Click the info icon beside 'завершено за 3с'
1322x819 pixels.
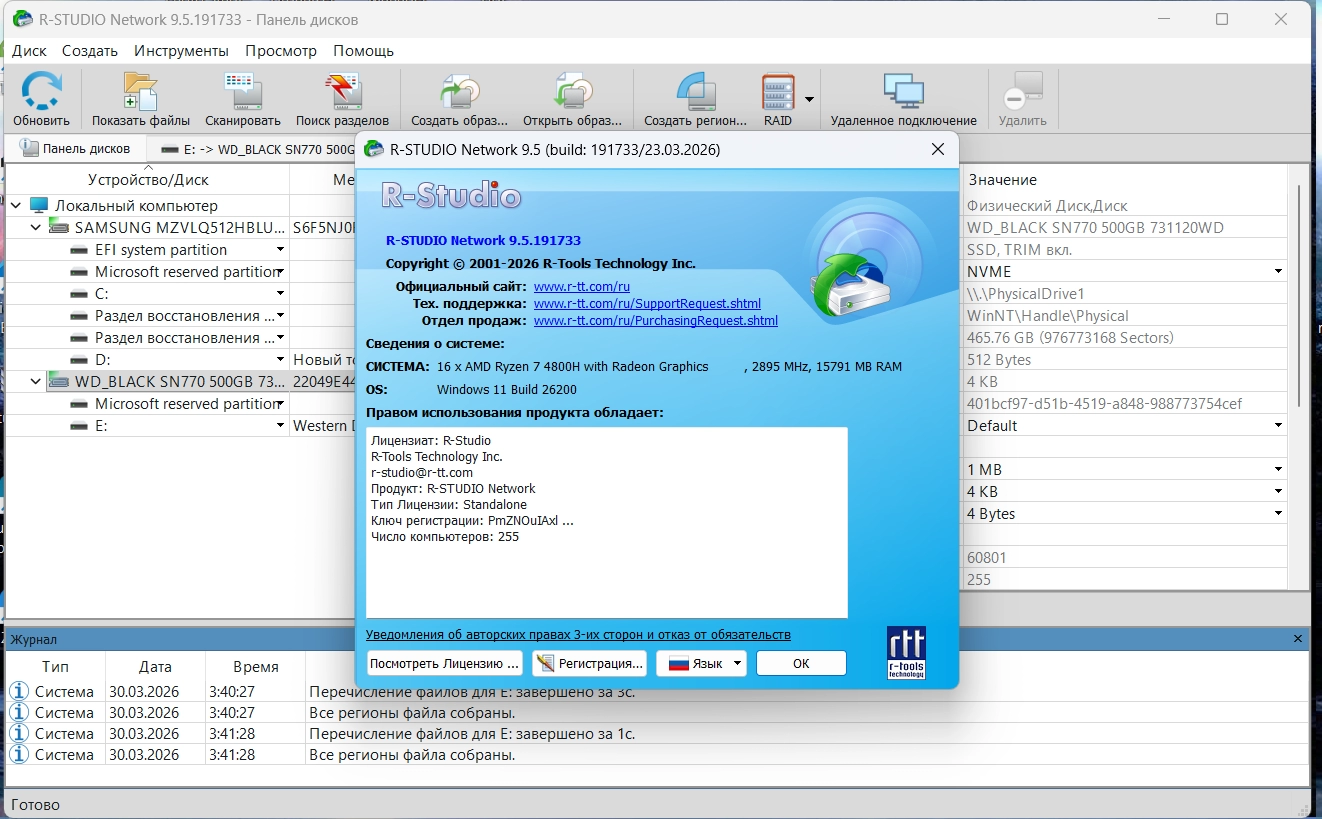point(19,691)
